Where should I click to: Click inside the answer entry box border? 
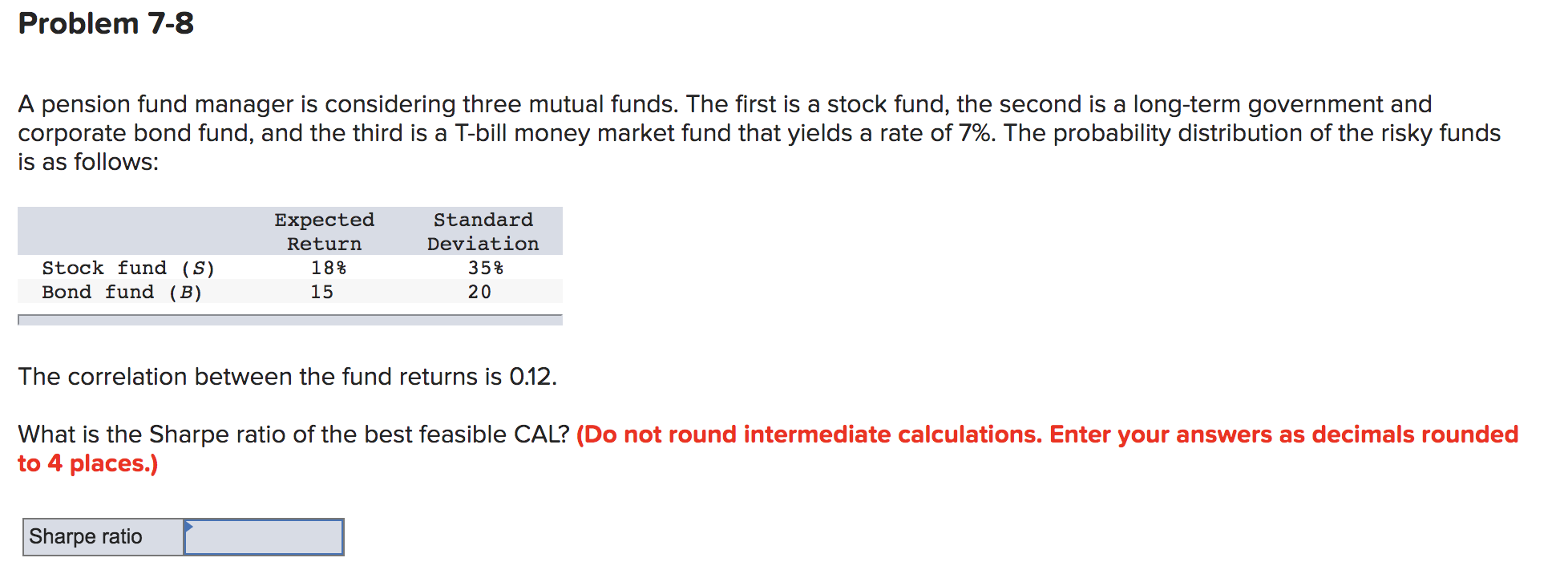coord(265,537)
